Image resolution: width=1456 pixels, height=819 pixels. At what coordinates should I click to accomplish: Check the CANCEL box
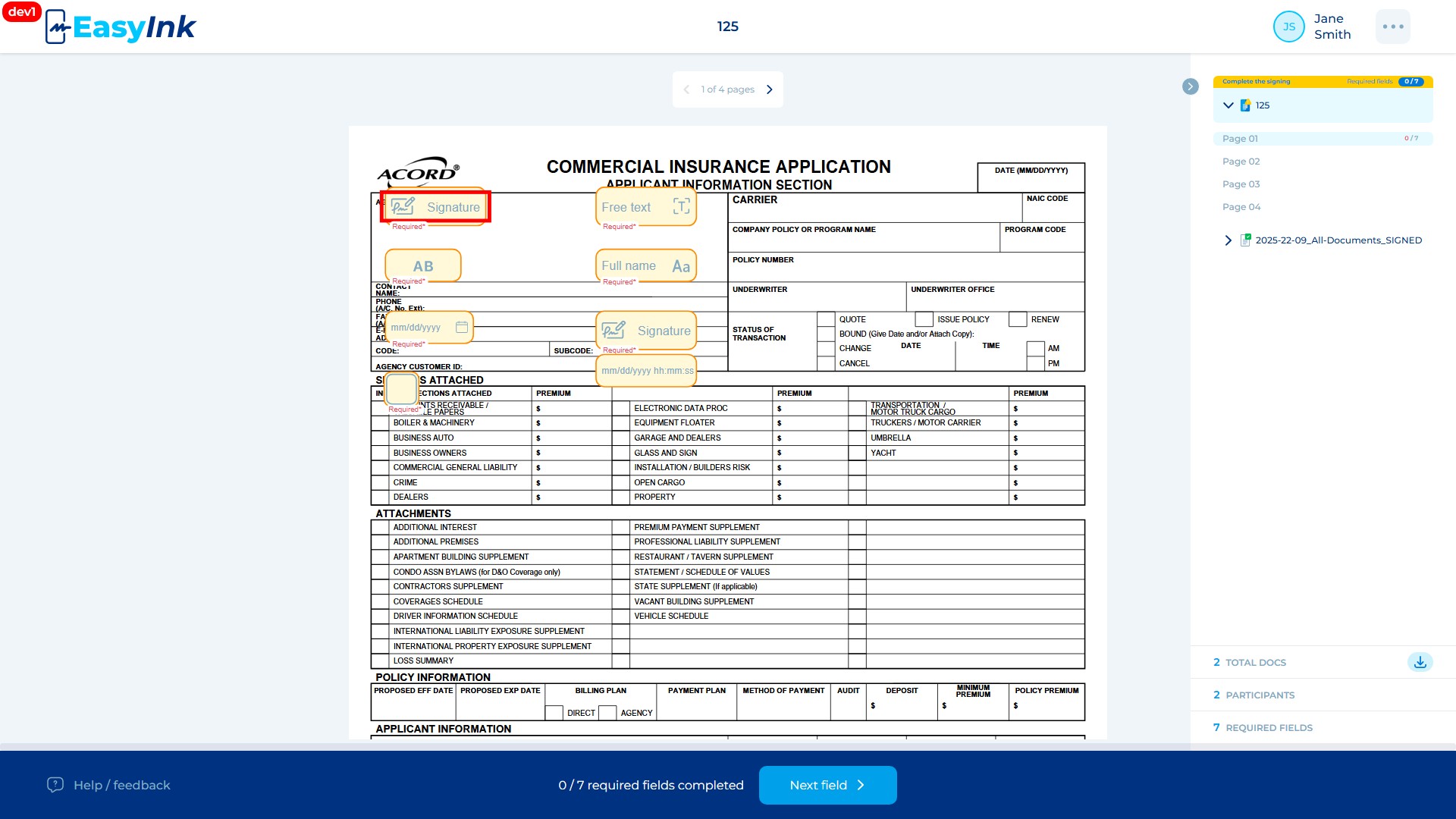coord(826,364)
